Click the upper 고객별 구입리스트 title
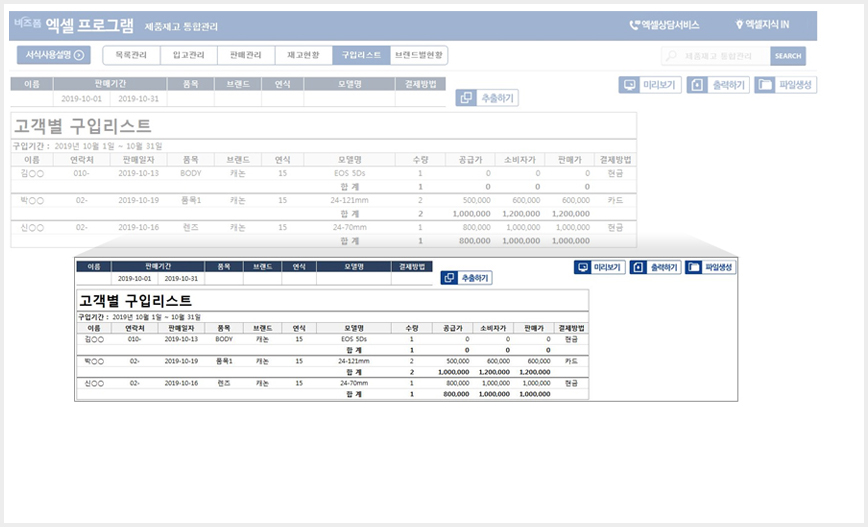 pyautogui.click(x=82, y=126)
